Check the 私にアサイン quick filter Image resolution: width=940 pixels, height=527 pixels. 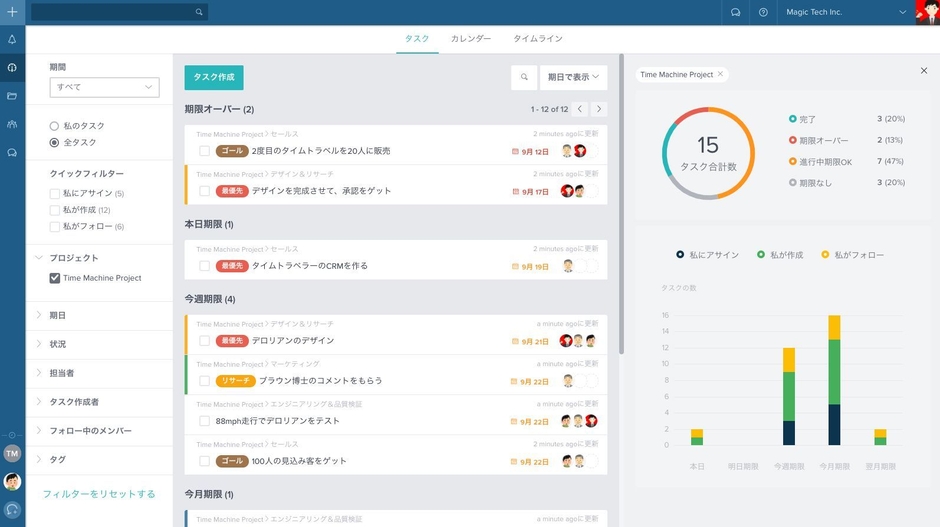(x=55, y=193)
